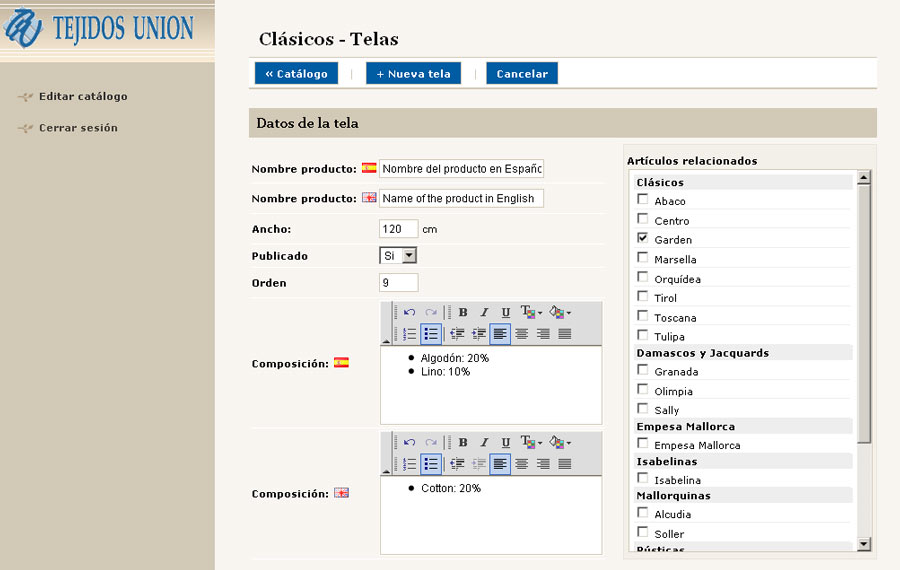Toggle underline in Spanish composition editor
Image resolution: width=900 pixels, height=570 pixels.
point(506,312)
